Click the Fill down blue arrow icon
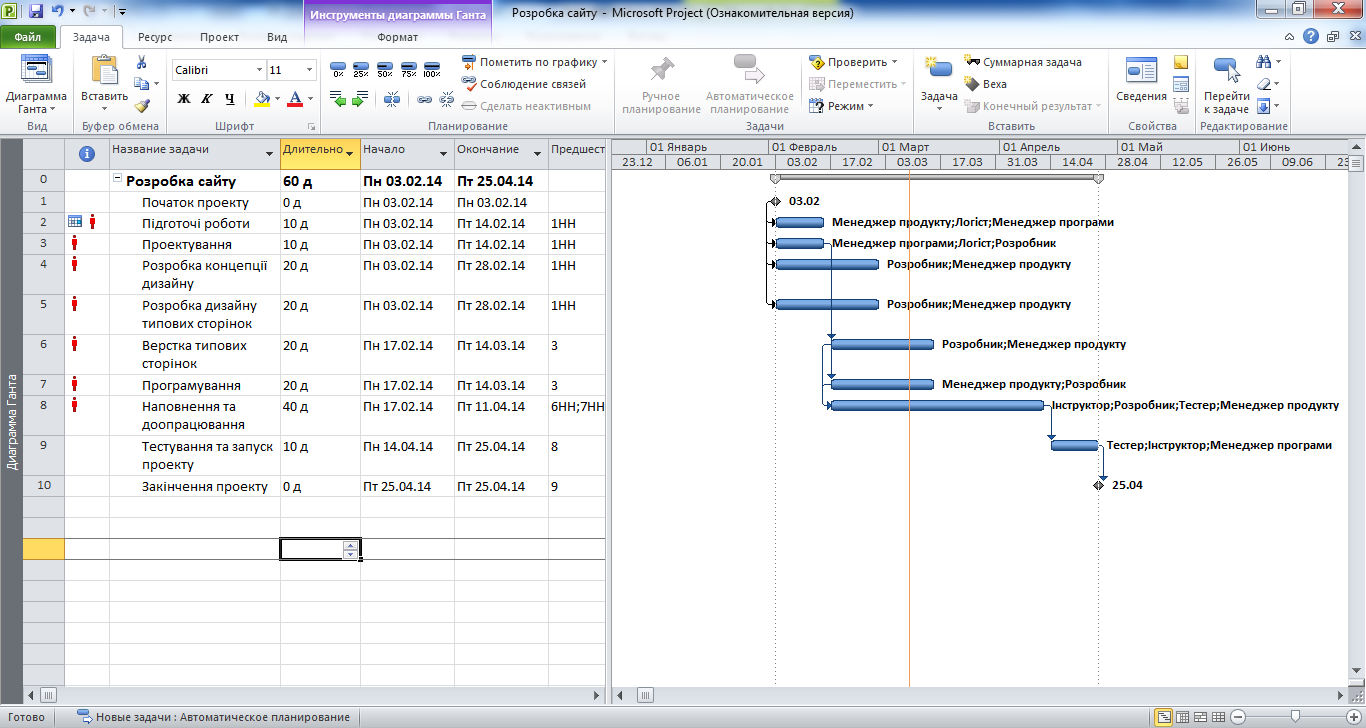The width and height of the screenshot is (1366, 728). click(x=1263, y=106)
